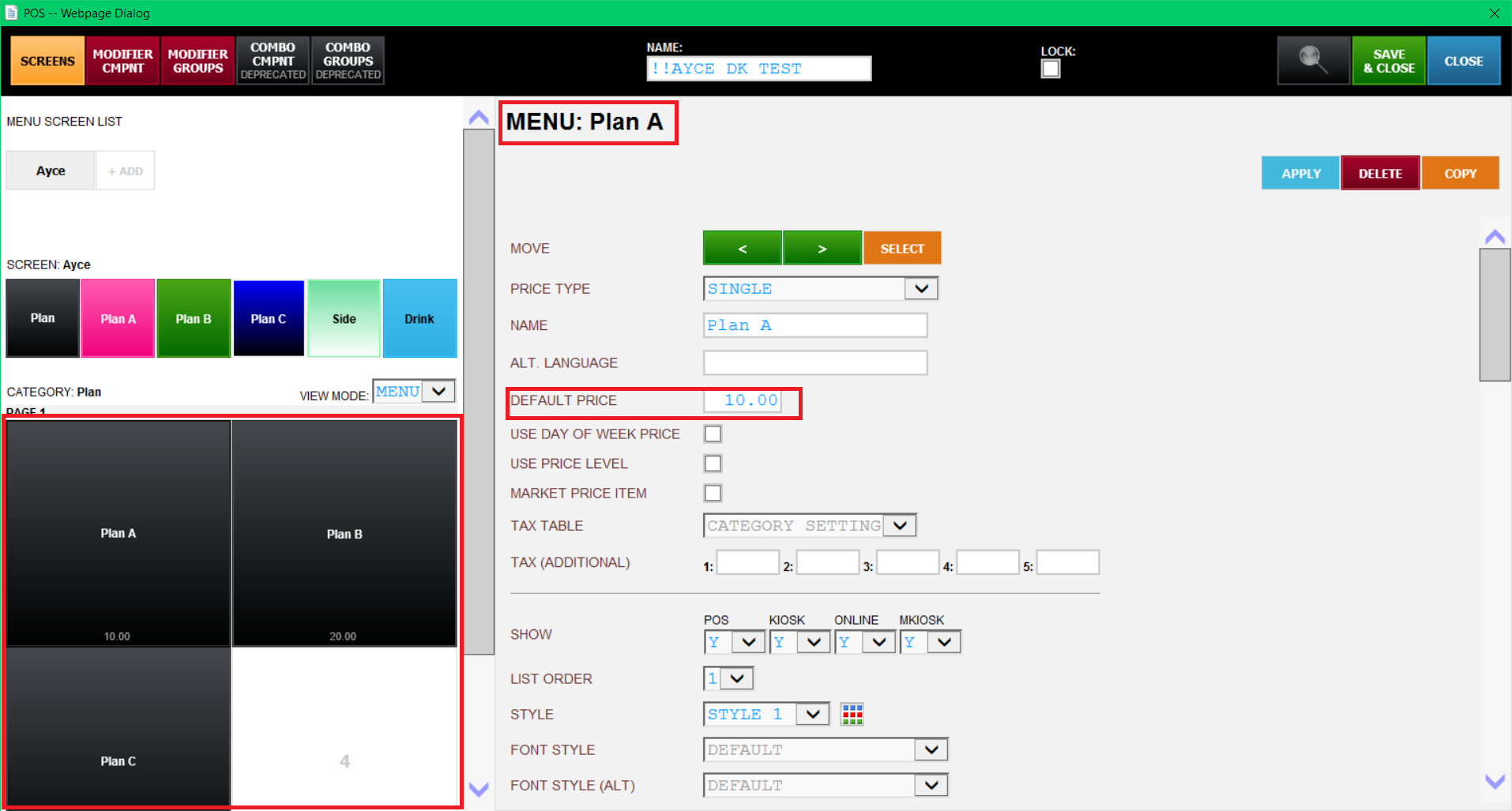1512x811 pixels.
Task: Open the List Order dropdown
Action: click(x=728, y=678)
